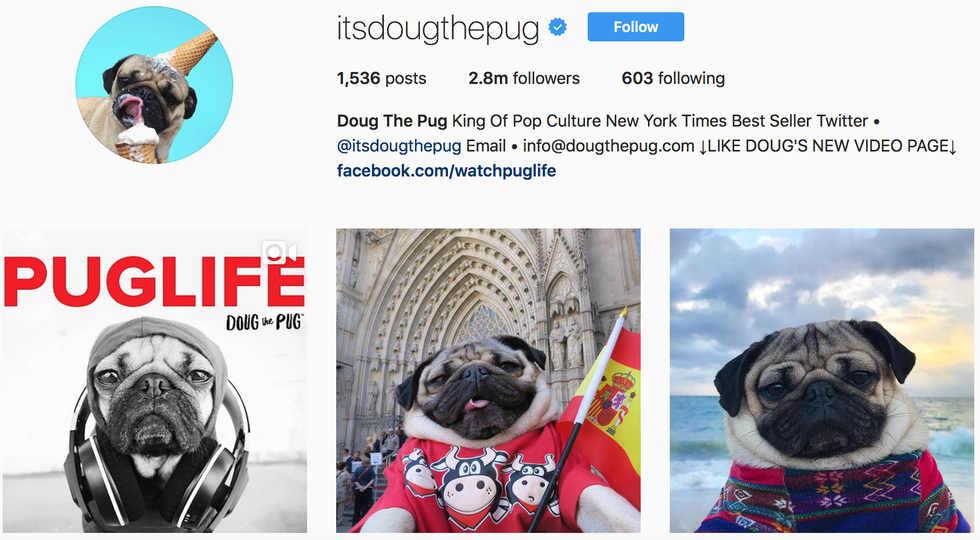Open the 2.8m followers list

click(524, 78)
